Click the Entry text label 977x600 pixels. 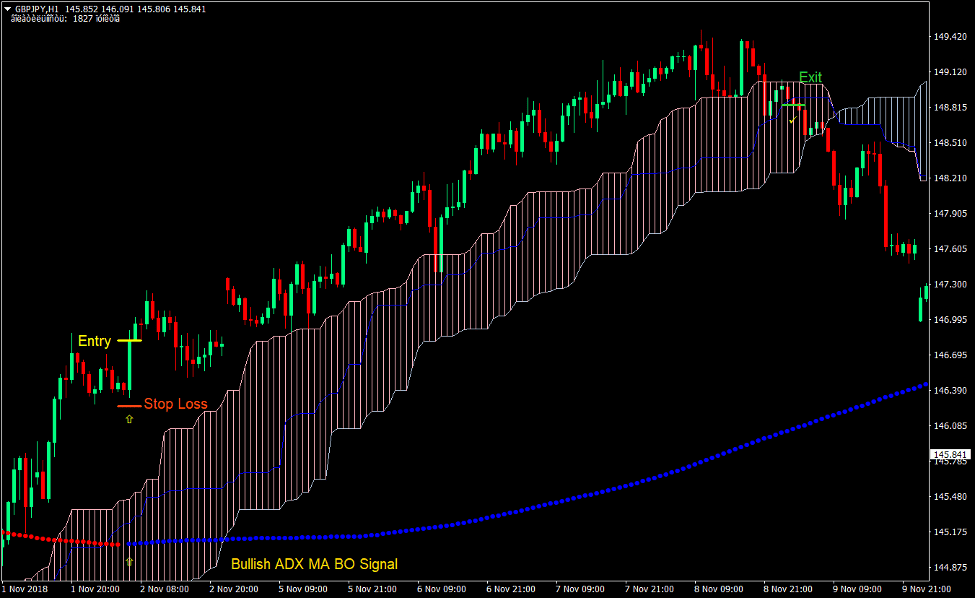pos(94,342)
